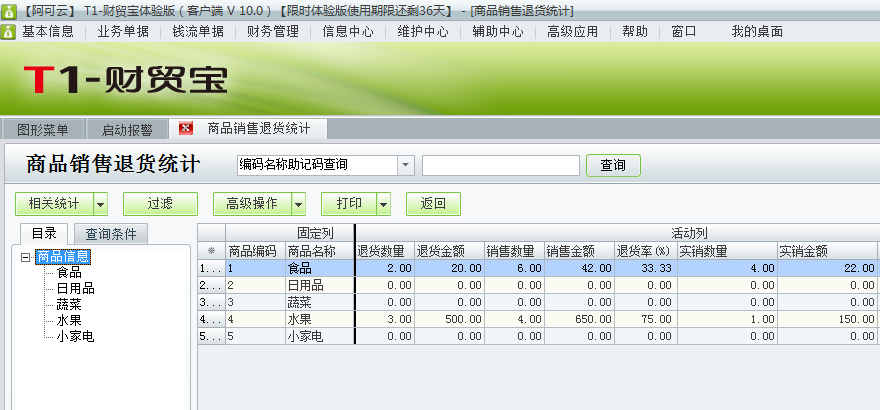Click the 实销数量 column header
Viewport: 880px width, 410px height.
pos(727,251)
